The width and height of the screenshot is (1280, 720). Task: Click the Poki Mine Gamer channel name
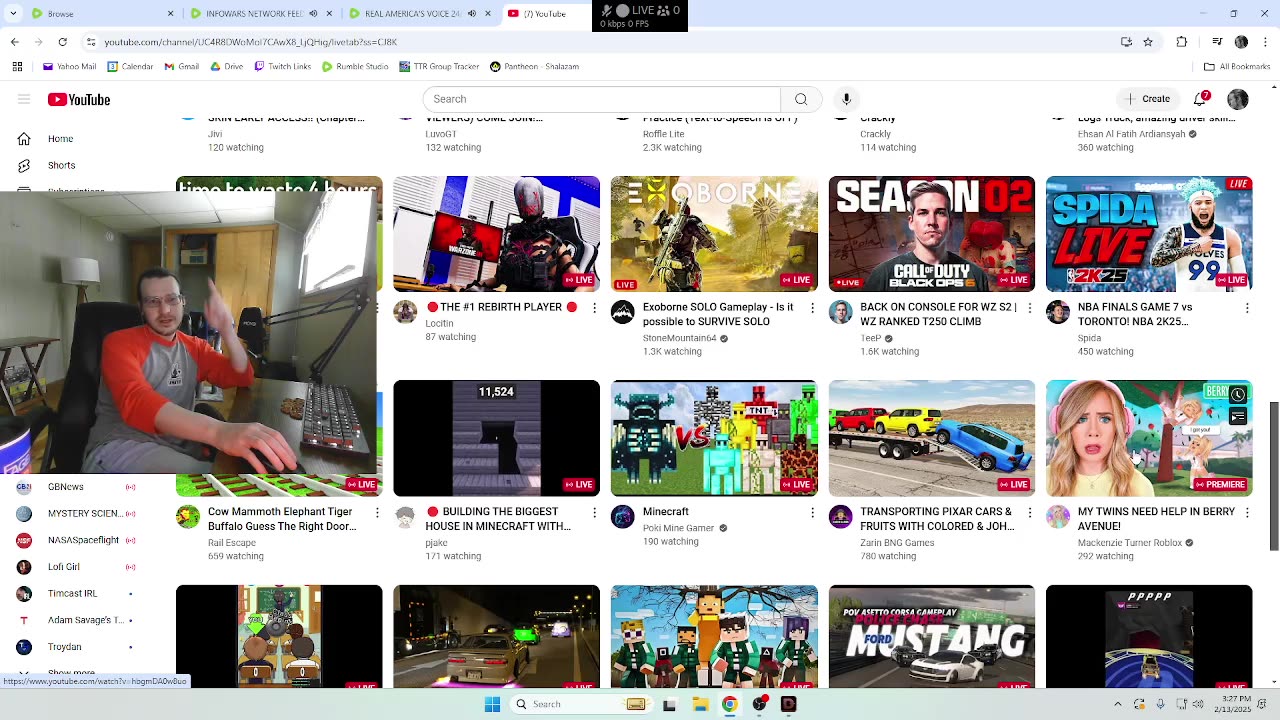(x=678, y=528)
